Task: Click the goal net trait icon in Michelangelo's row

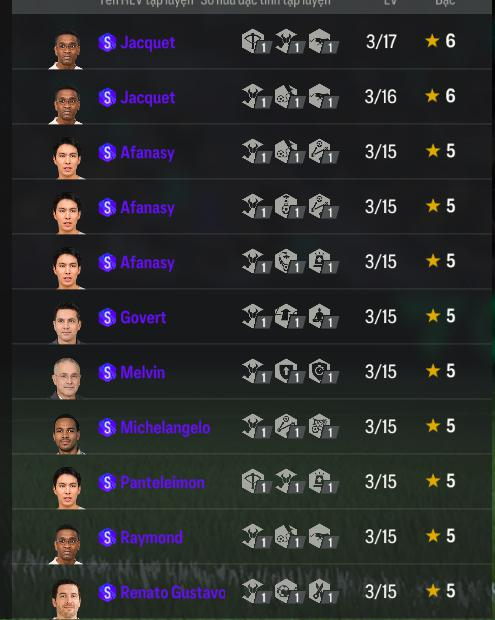Action: click(323, 426)
